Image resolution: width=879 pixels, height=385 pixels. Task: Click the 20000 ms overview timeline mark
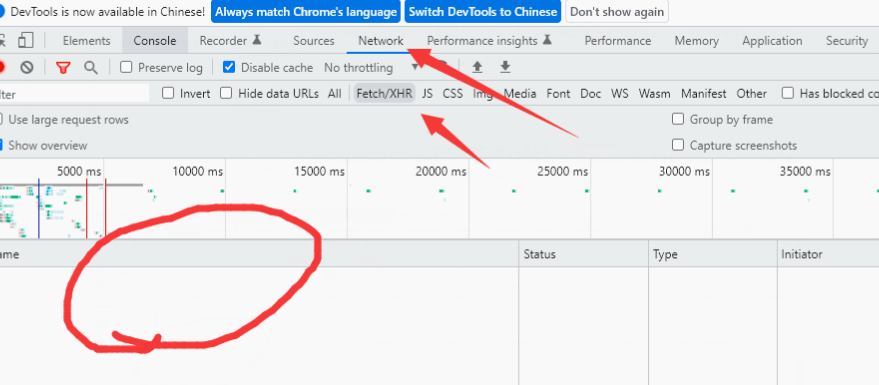[x=441, y=171]
